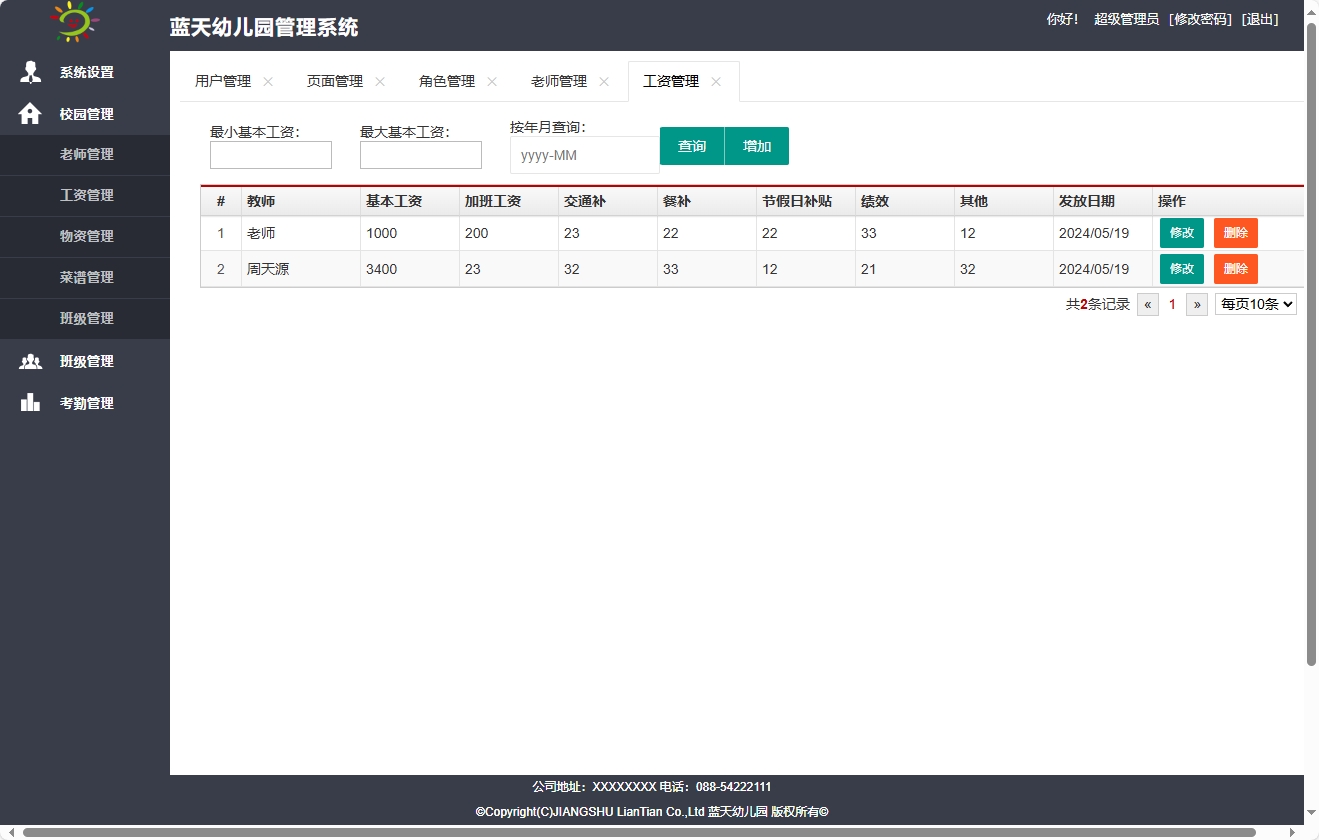Close the 用户管理 tab via its X icon

(x=266, y=82)
